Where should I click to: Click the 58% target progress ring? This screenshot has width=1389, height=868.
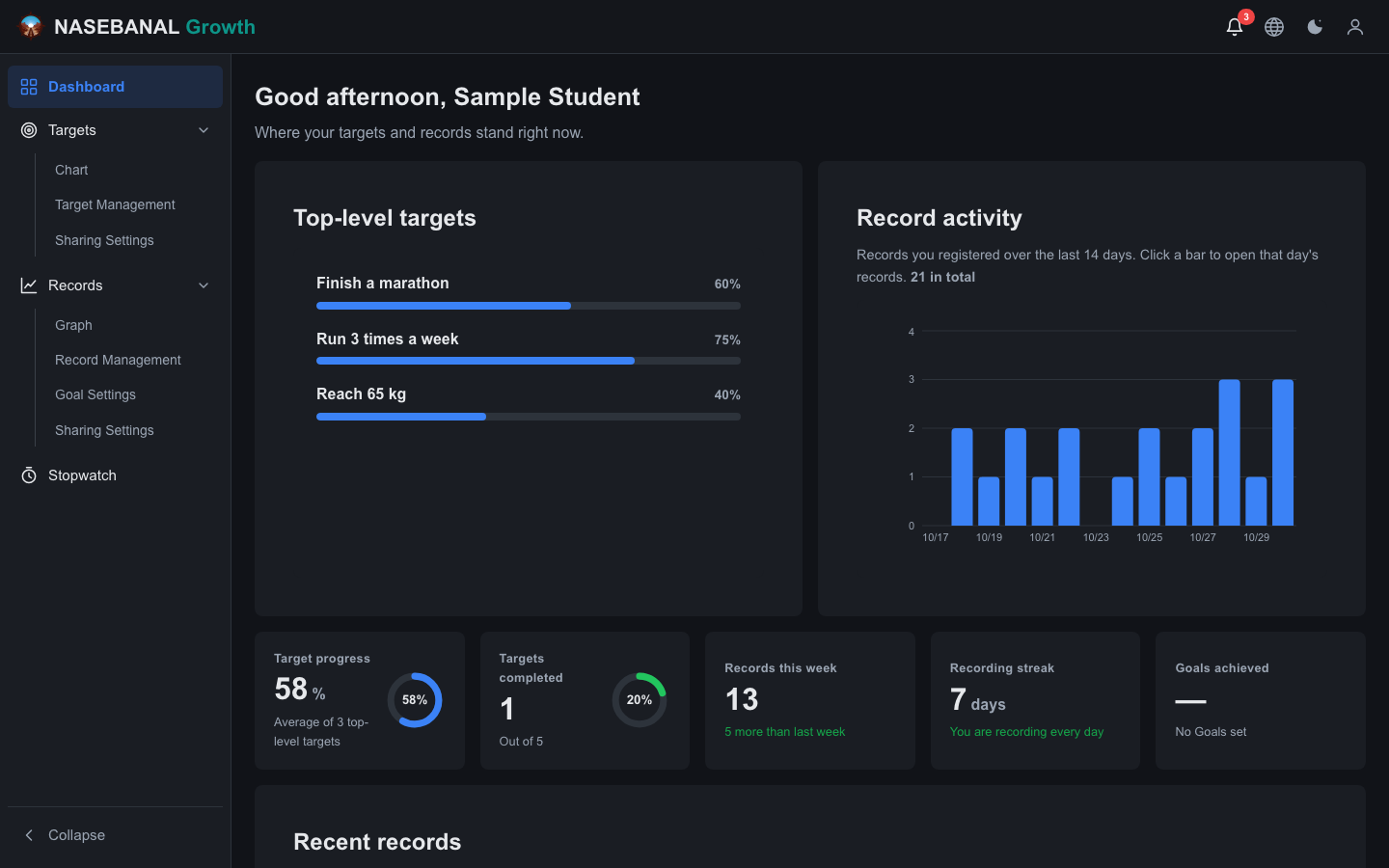415,700
